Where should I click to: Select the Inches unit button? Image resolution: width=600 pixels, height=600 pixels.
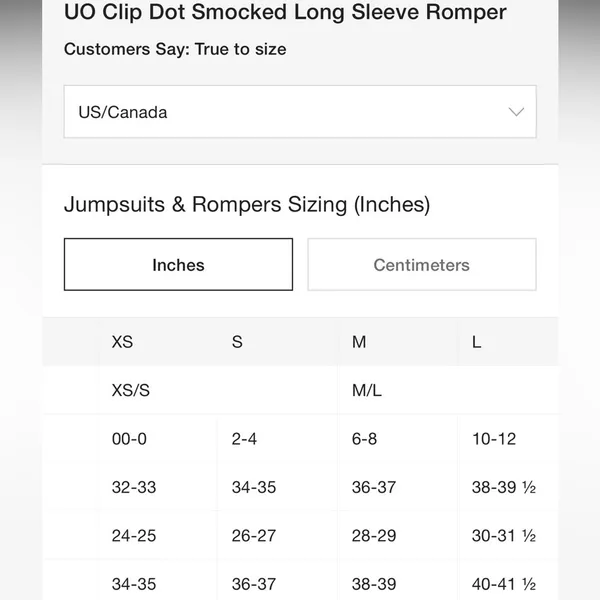click(178, 264)
